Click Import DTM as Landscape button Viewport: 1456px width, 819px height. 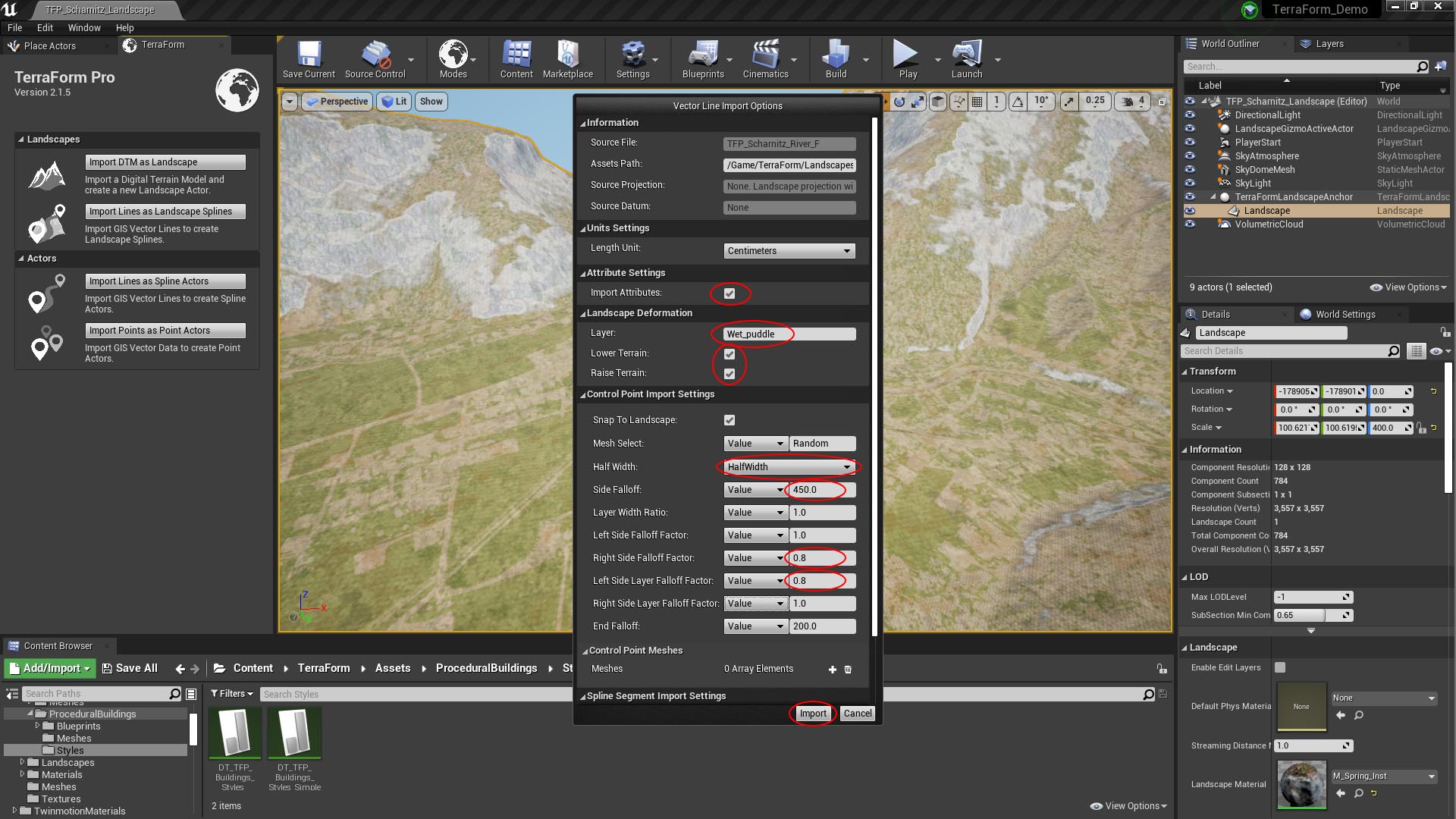[x=165, y=162]
